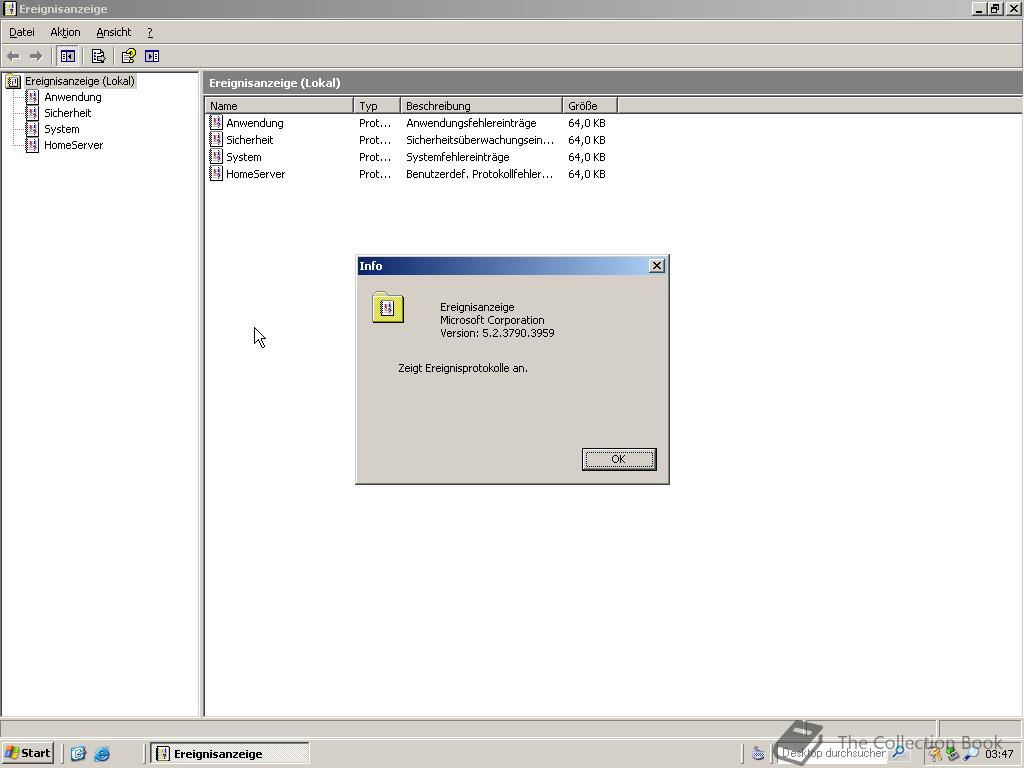Click the Anwendung log icon in the list
Screen dimensions: 1024x768
tap(216, 122)
